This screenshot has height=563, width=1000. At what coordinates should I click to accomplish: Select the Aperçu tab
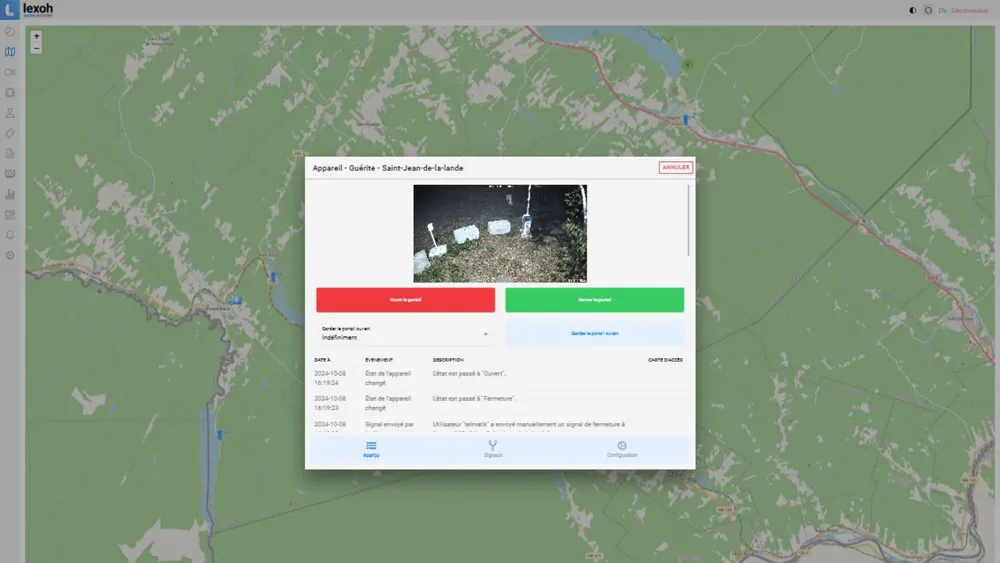(371, 450)
